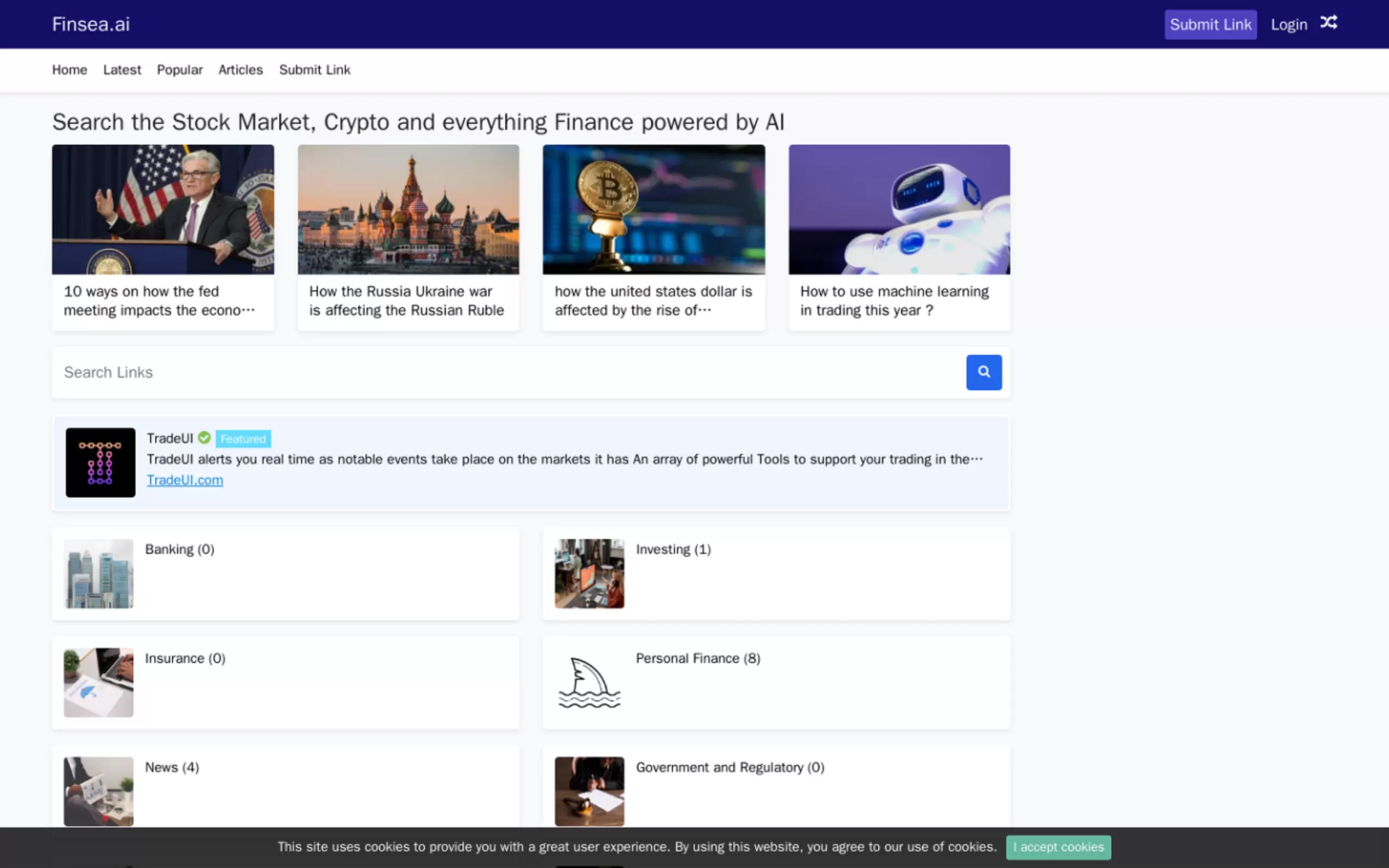
Task: Open the fed meeting article thumbnail
Action: click(x=162, y=209)
